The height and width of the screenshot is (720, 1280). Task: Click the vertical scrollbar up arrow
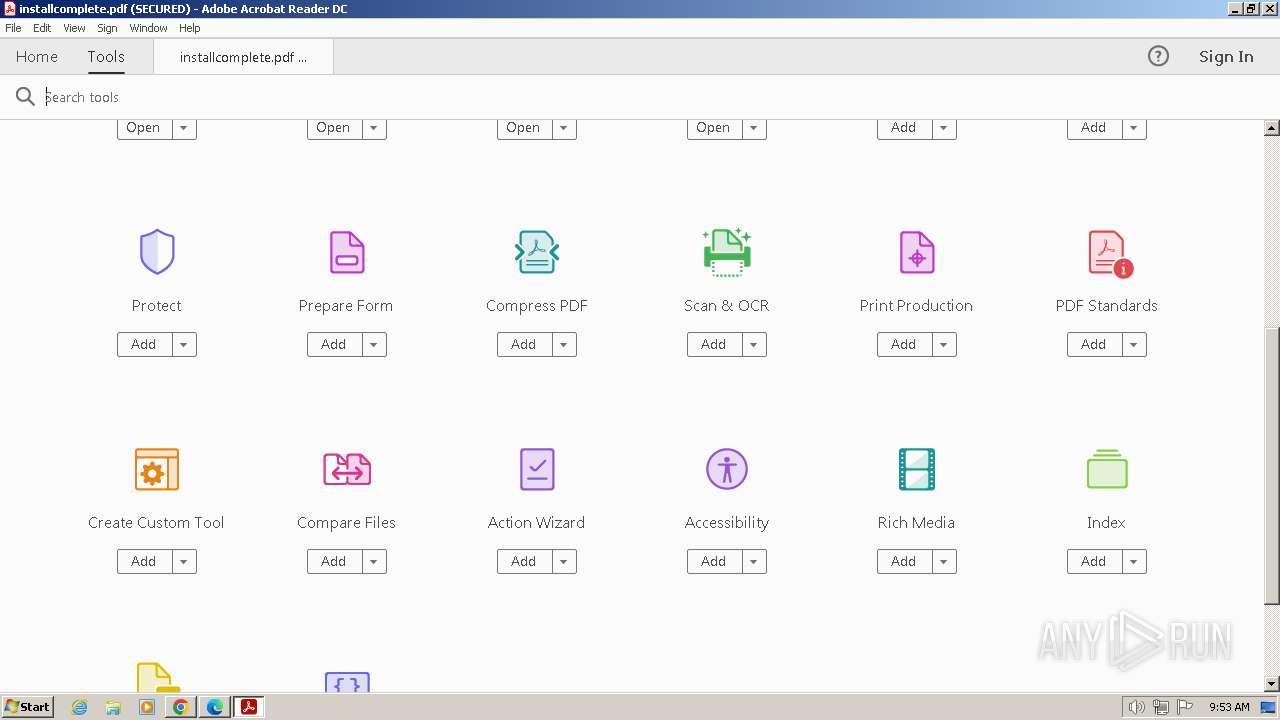[x=1272, y=128]
